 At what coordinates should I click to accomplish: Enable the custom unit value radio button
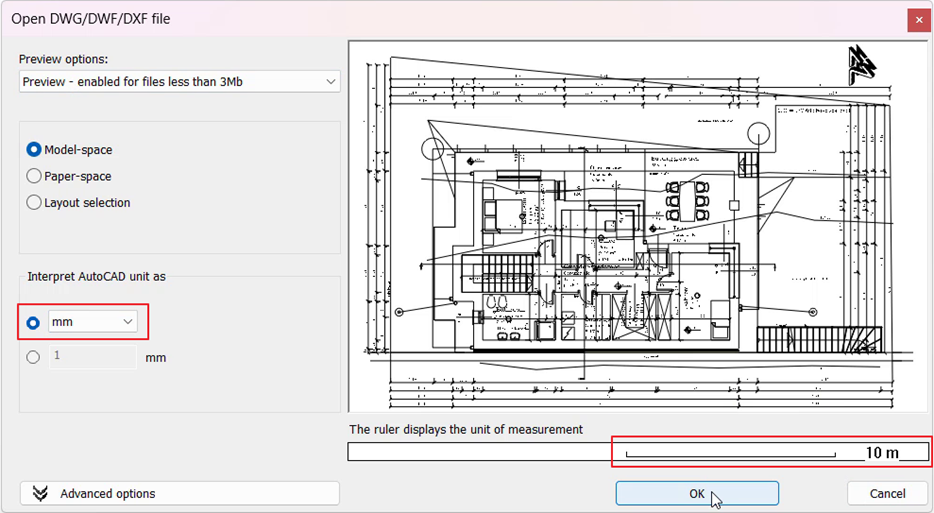[x=34, y=357]
